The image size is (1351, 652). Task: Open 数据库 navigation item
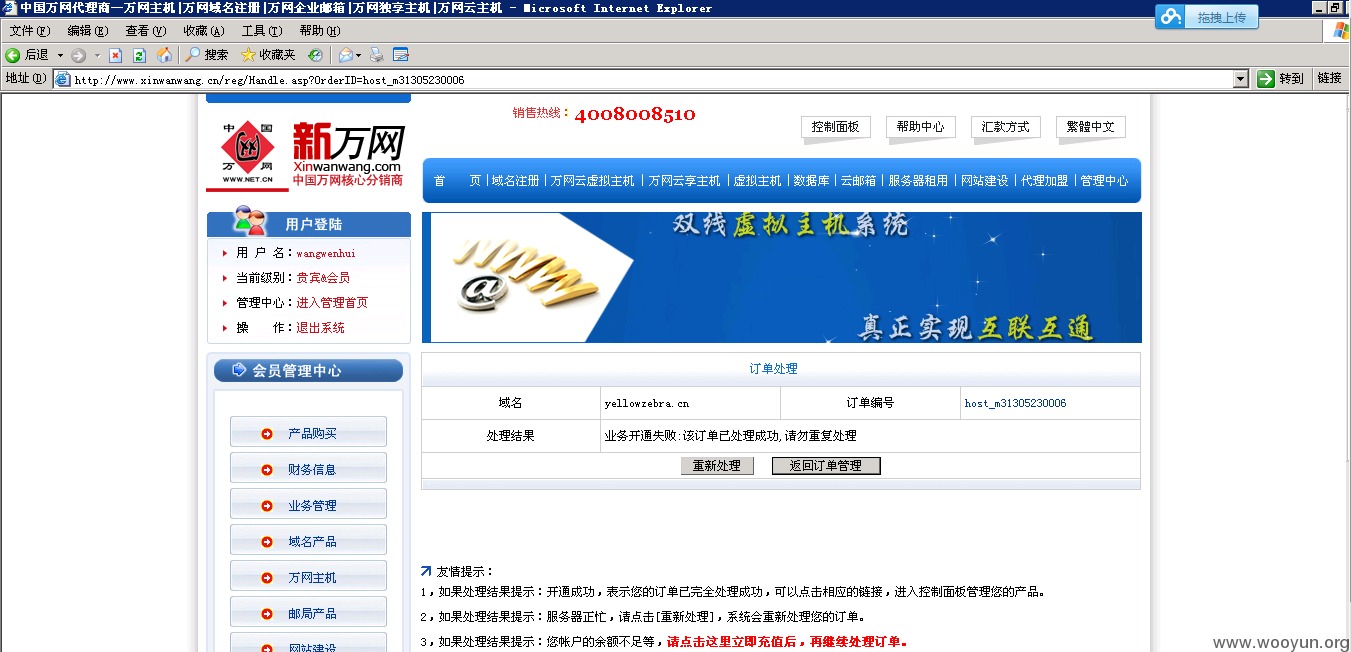pos(811,181)
